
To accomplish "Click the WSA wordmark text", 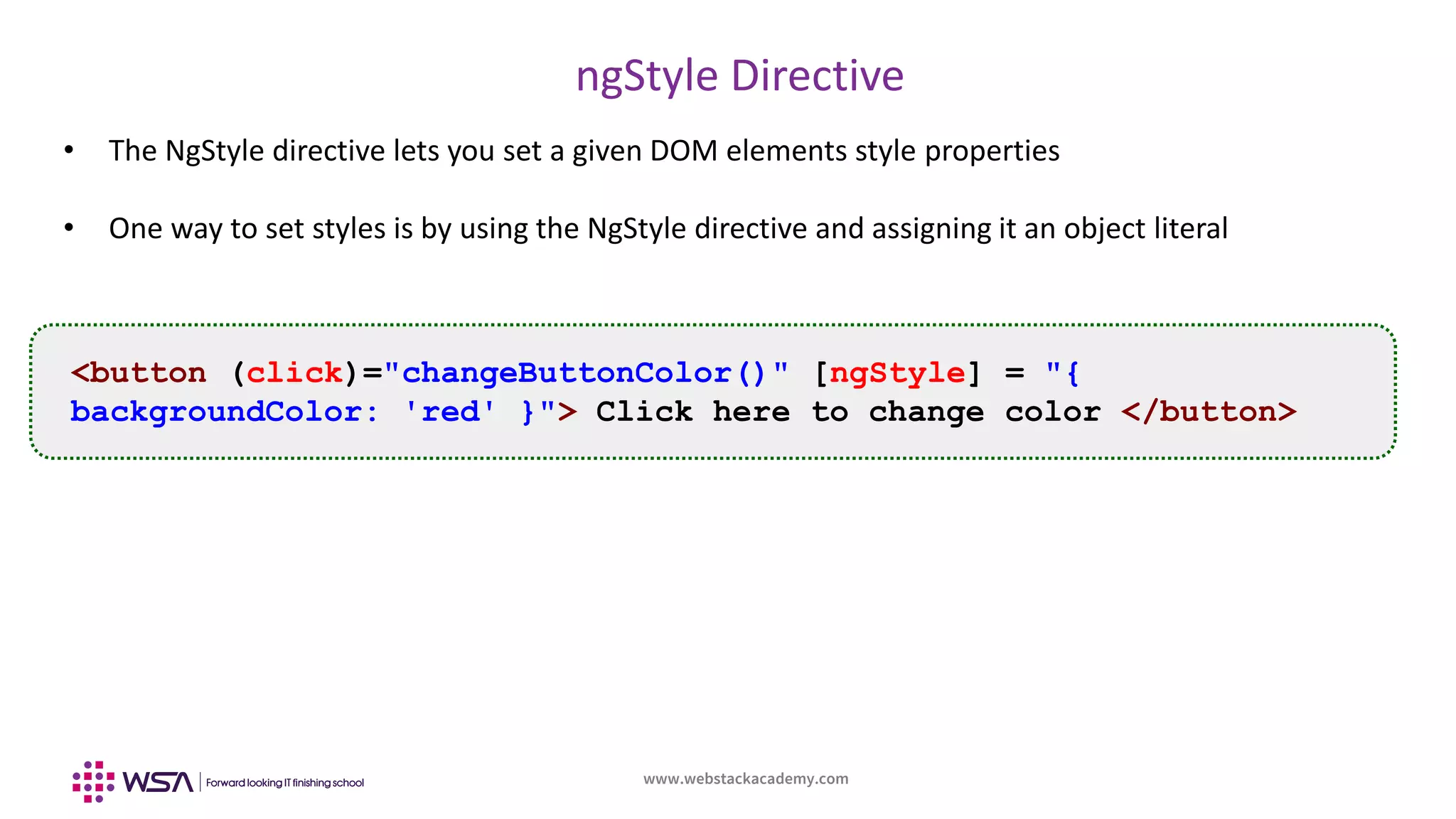I will click(x=158, y=782).
